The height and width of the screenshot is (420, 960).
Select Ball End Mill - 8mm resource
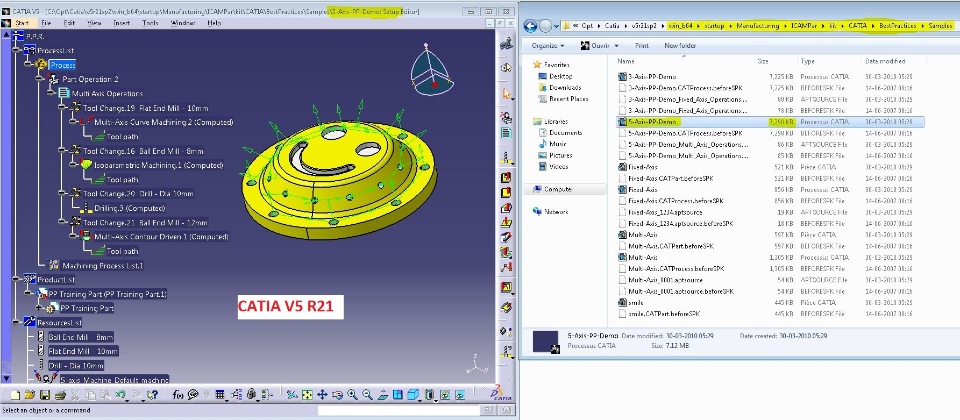tap(80, 337)
